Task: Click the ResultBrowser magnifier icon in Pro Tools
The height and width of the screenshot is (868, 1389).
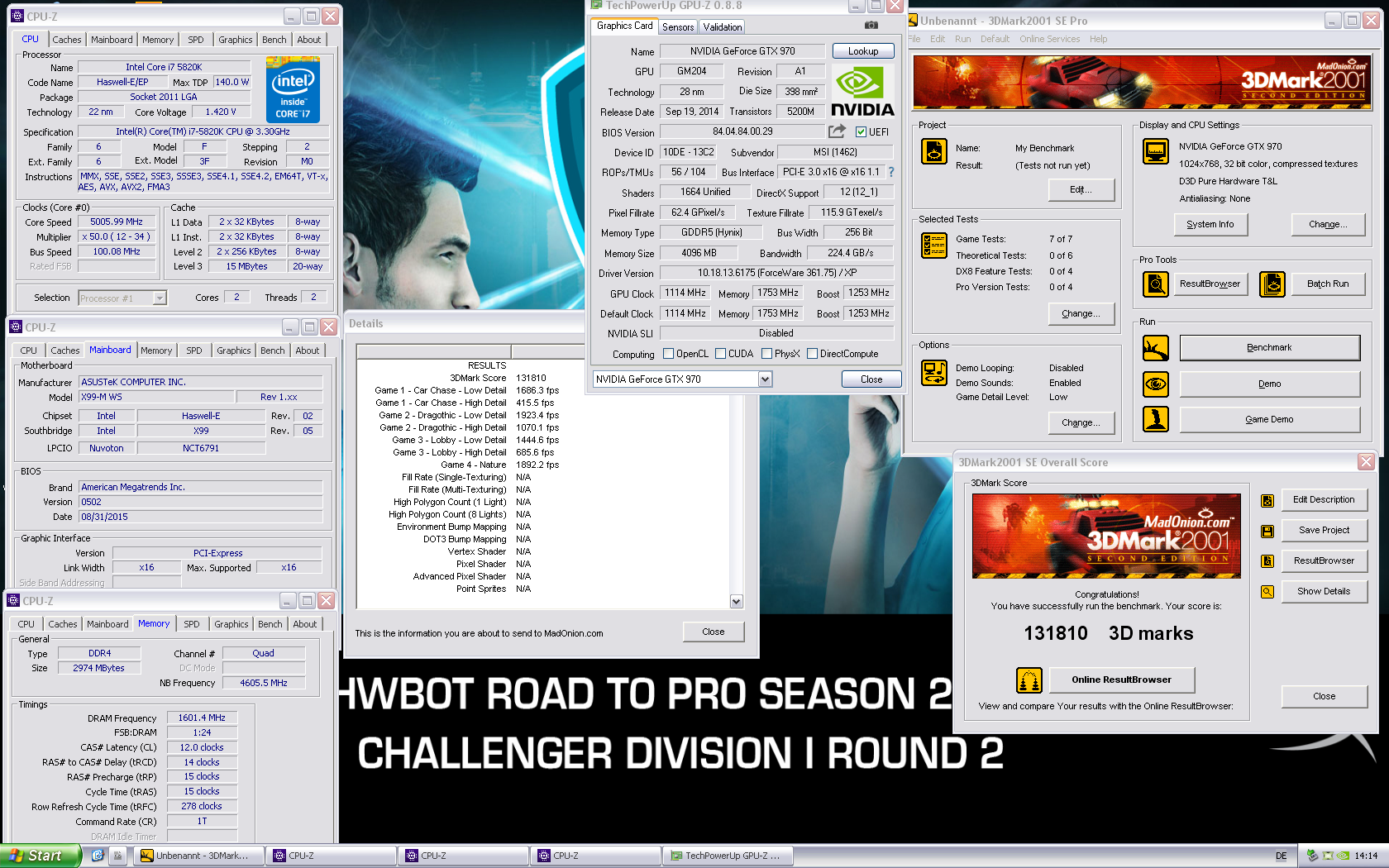Action: (x=1155, y=284)
